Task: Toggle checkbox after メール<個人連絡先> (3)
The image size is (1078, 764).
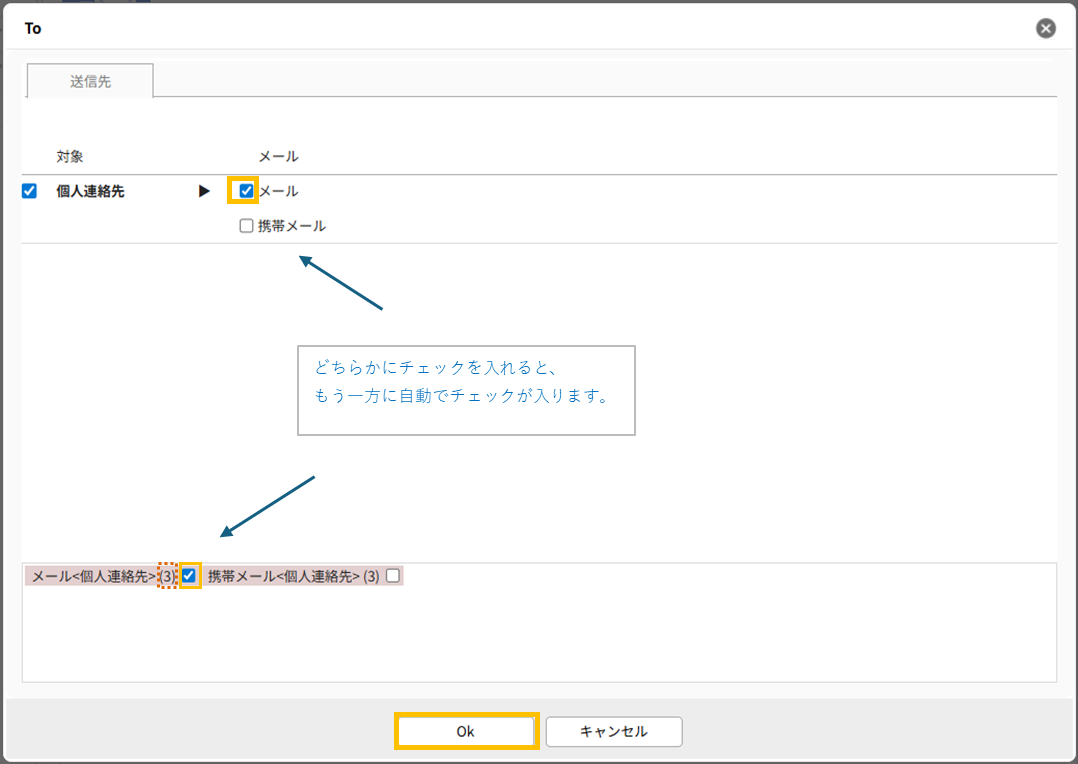Action: pyautogui.click(x=189, y=576)
